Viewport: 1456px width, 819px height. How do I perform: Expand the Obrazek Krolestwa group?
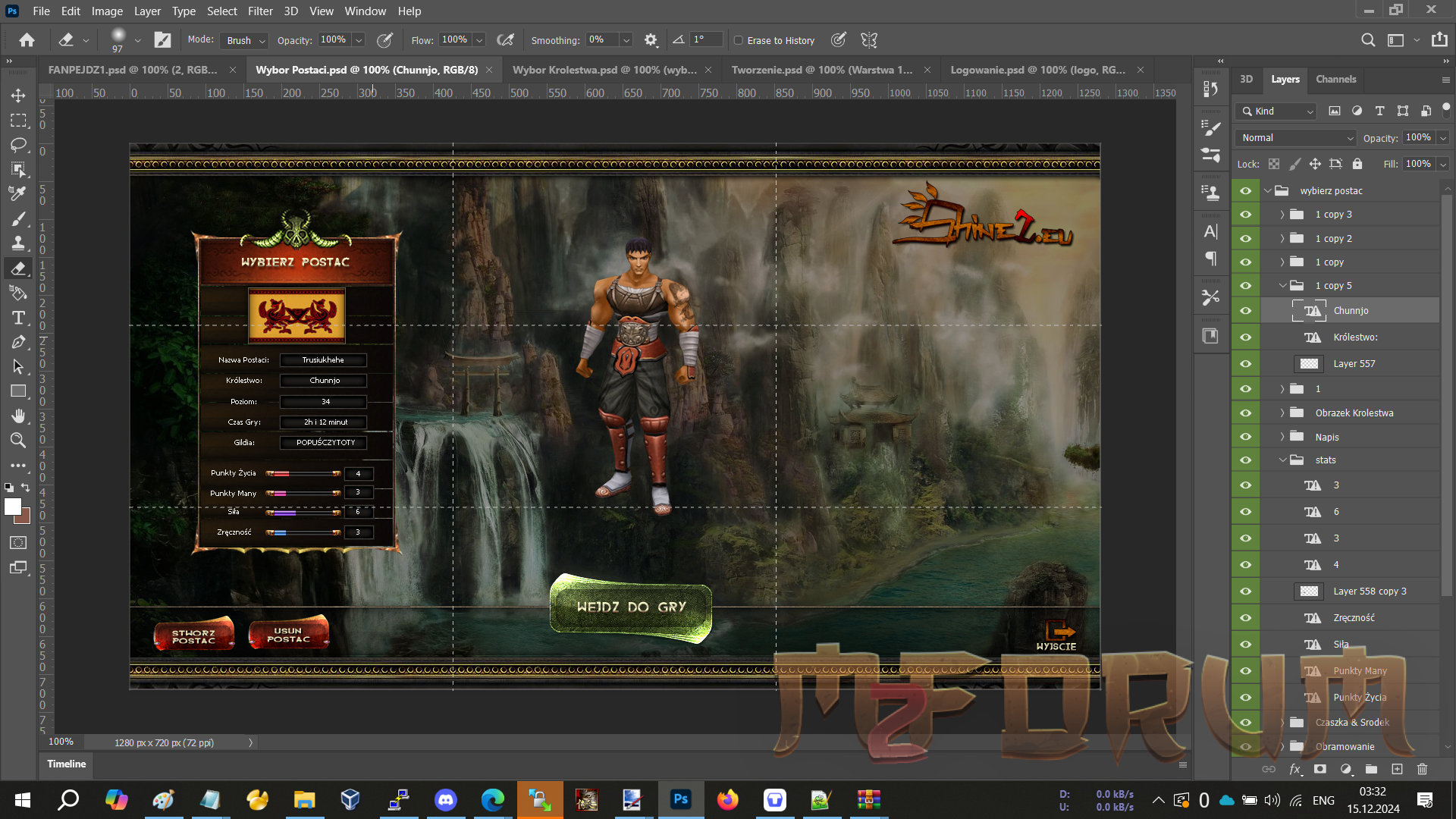1282,413
